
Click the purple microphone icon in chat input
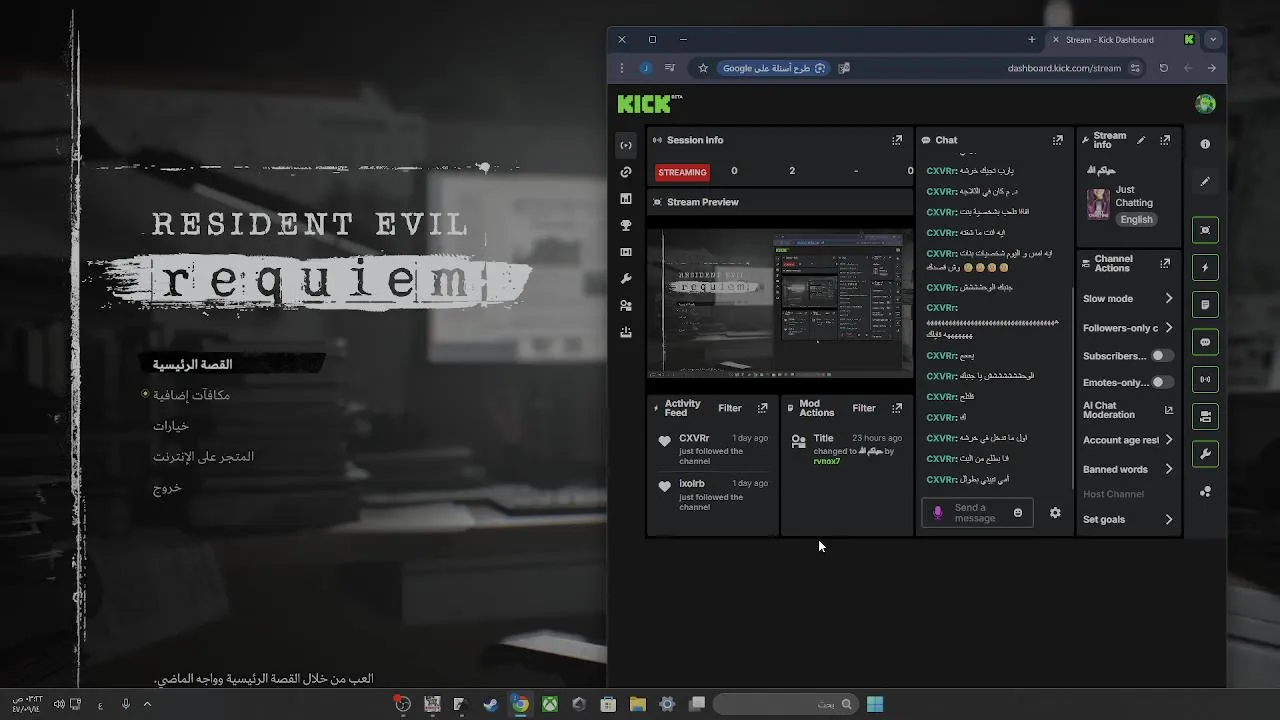[x=938, y=513]
